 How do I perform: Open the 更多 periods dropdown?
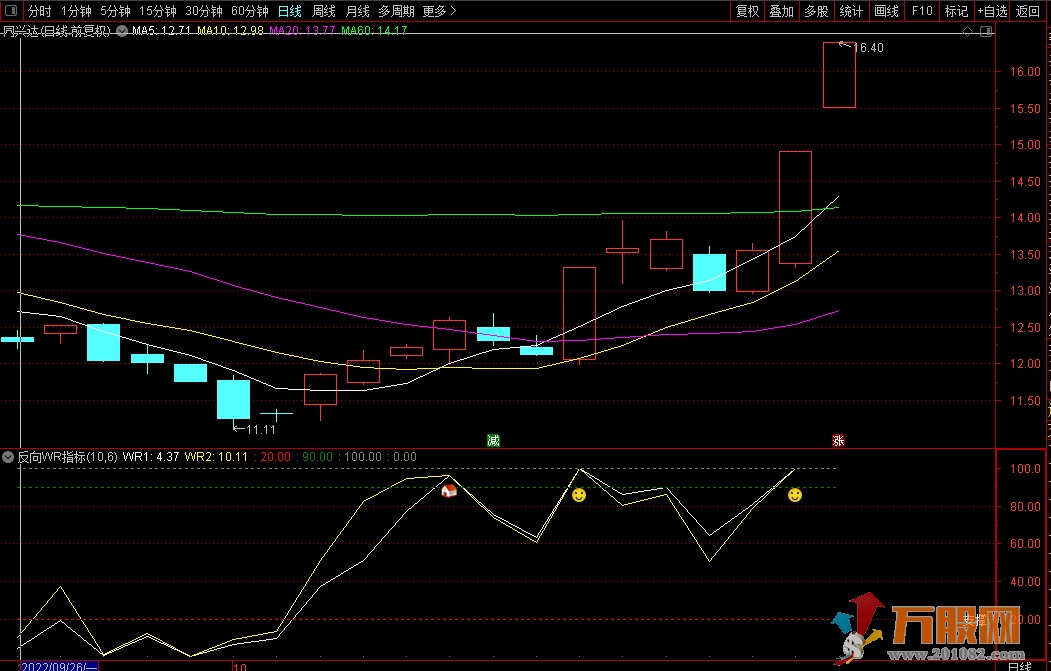click(439, 11)
